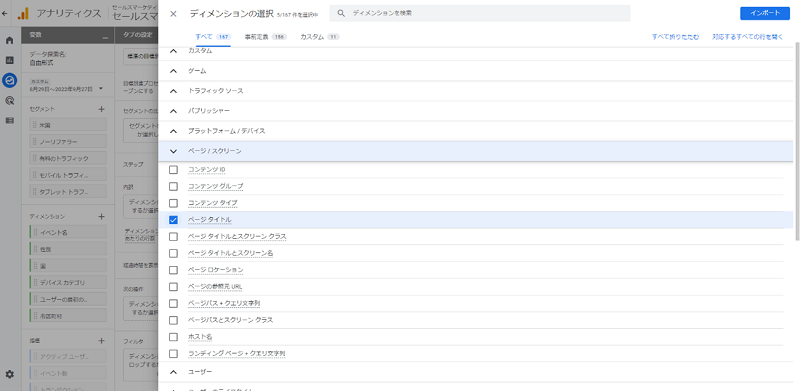Viewport: 800px width, 391px height.
Task: Add a new segment with plus icon
Action: point(101,109)
